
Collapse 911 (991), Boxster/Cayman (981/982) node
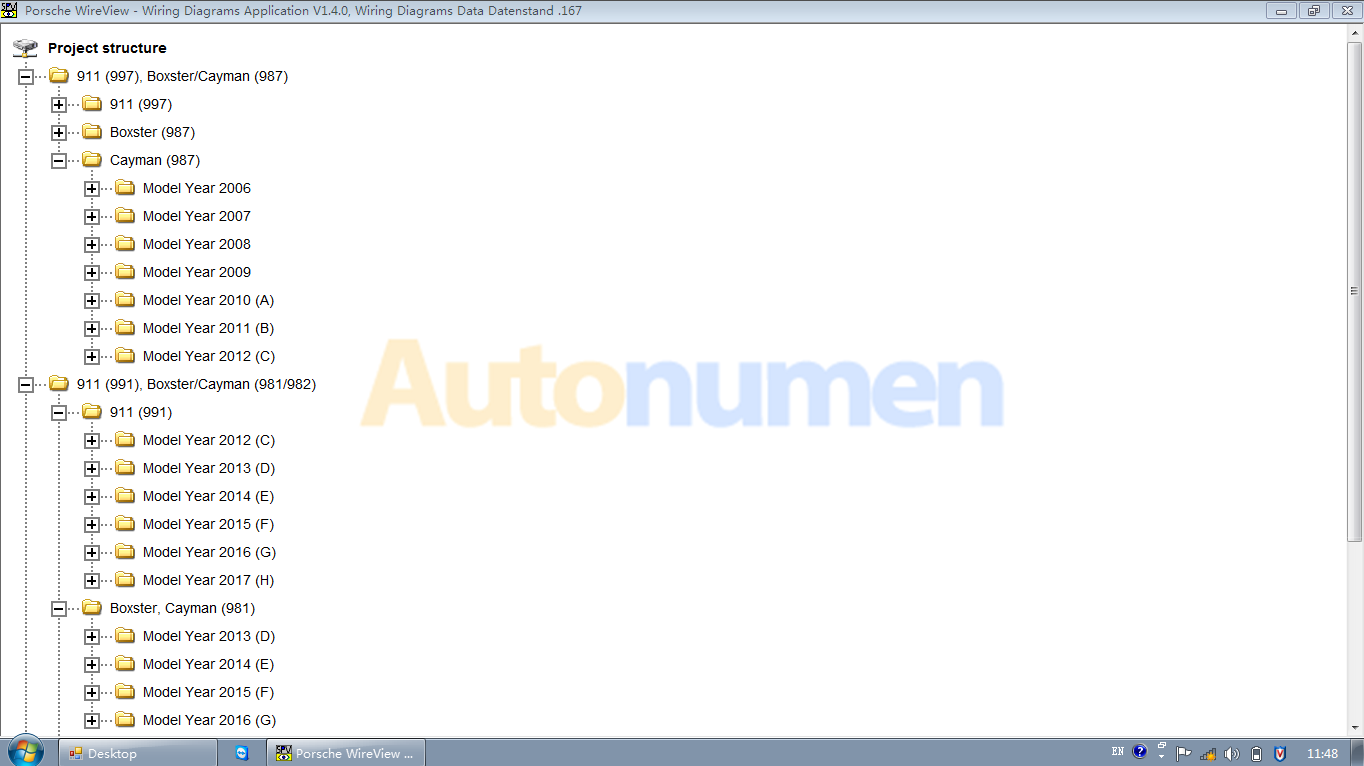[26, 384]
